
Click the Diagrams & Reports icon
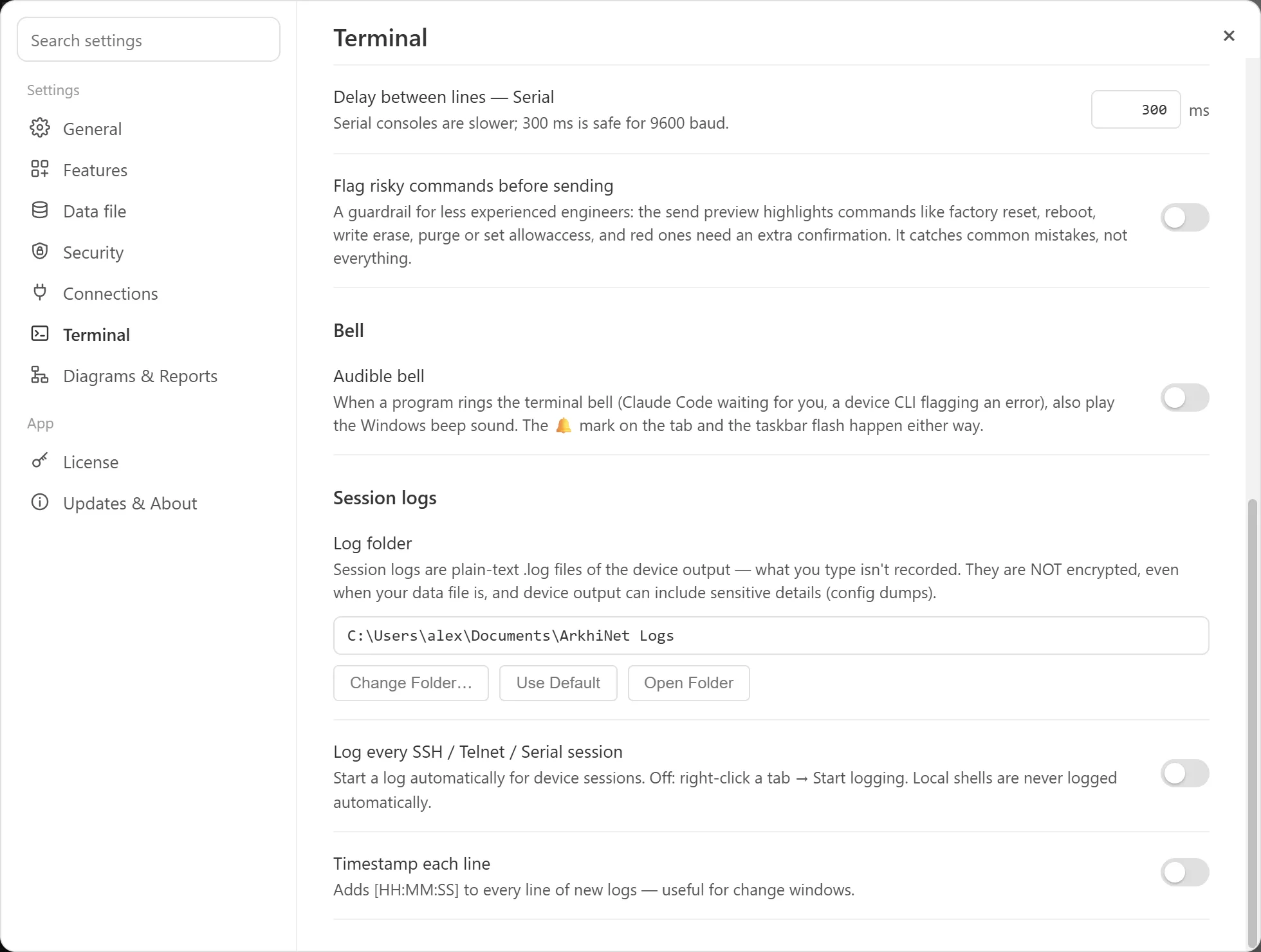40,375
